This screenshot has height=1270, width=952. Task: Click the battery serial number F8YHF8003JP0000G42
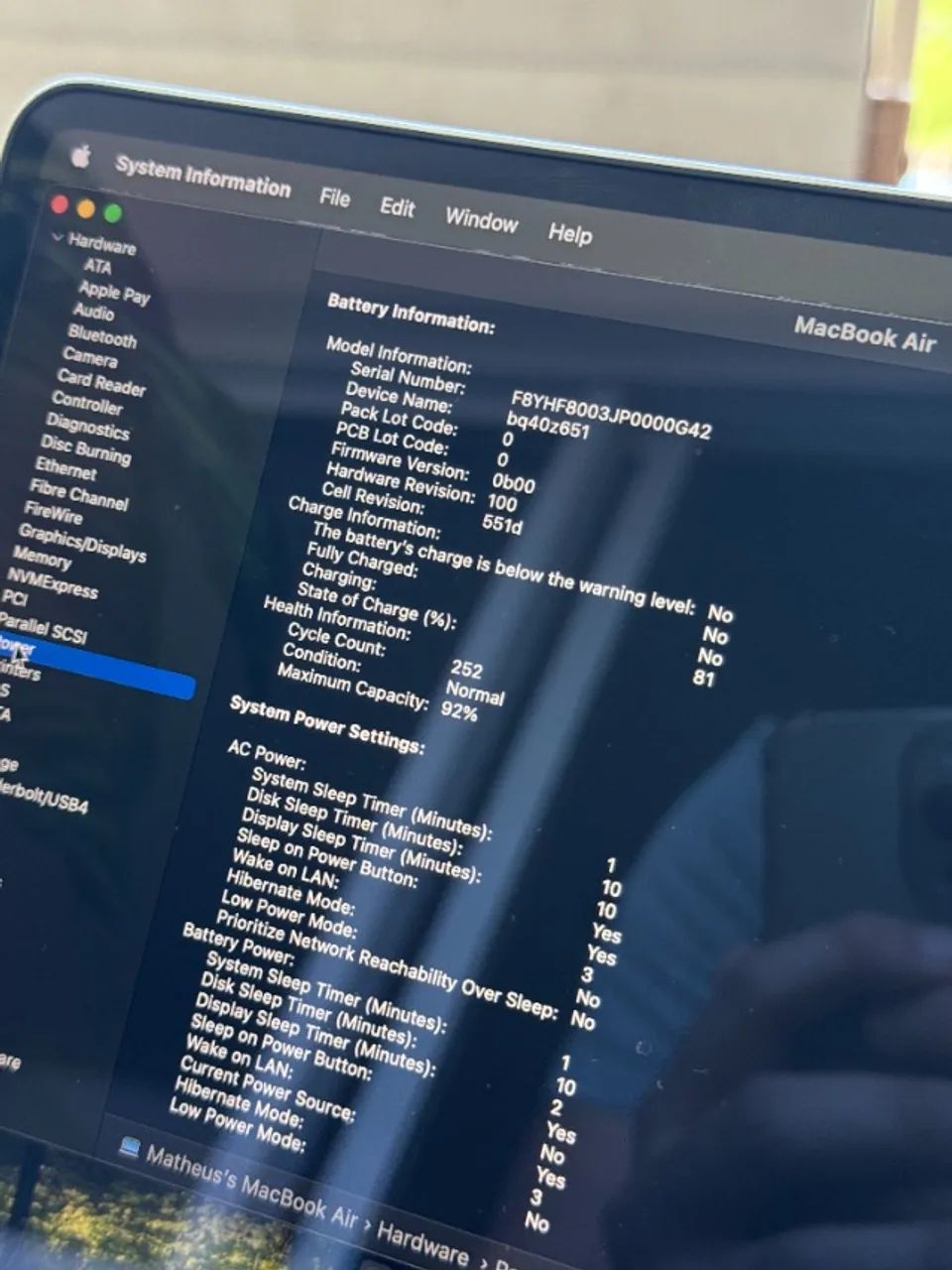pos(611,415)
